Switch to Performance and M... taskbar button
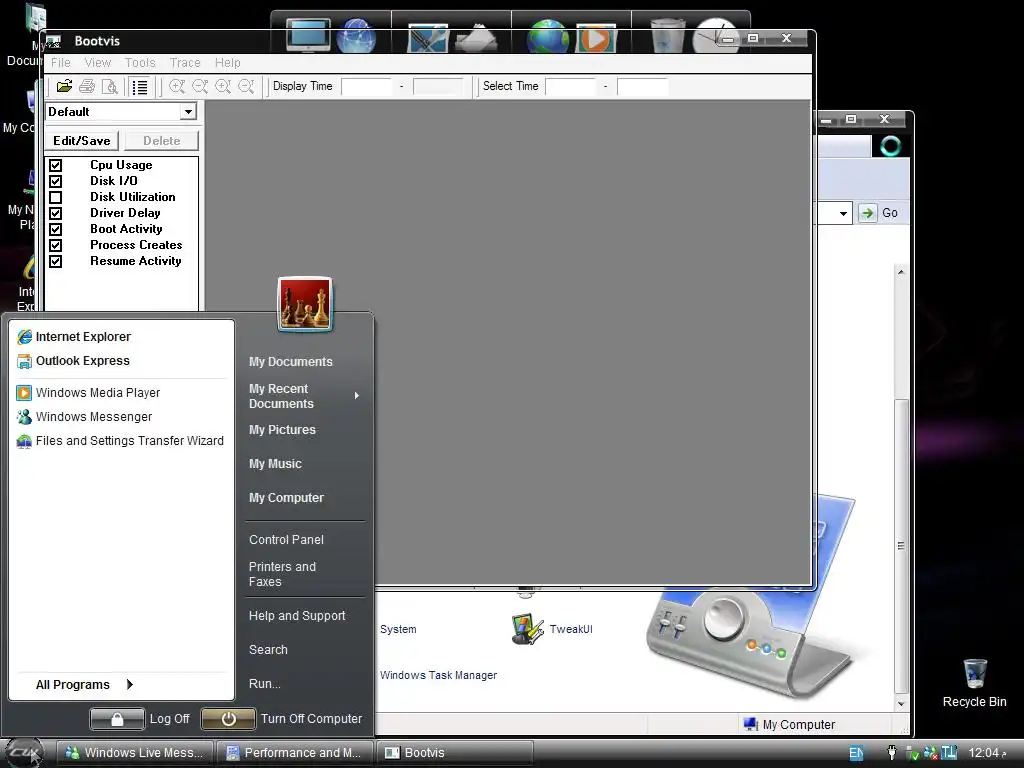The image size is (1024, 768). (295, 753)
